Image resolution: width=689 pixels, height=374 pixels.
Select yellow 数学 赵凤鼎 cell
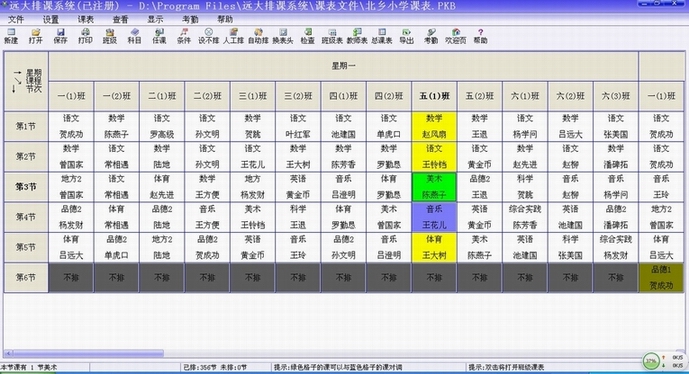[434, 126]
